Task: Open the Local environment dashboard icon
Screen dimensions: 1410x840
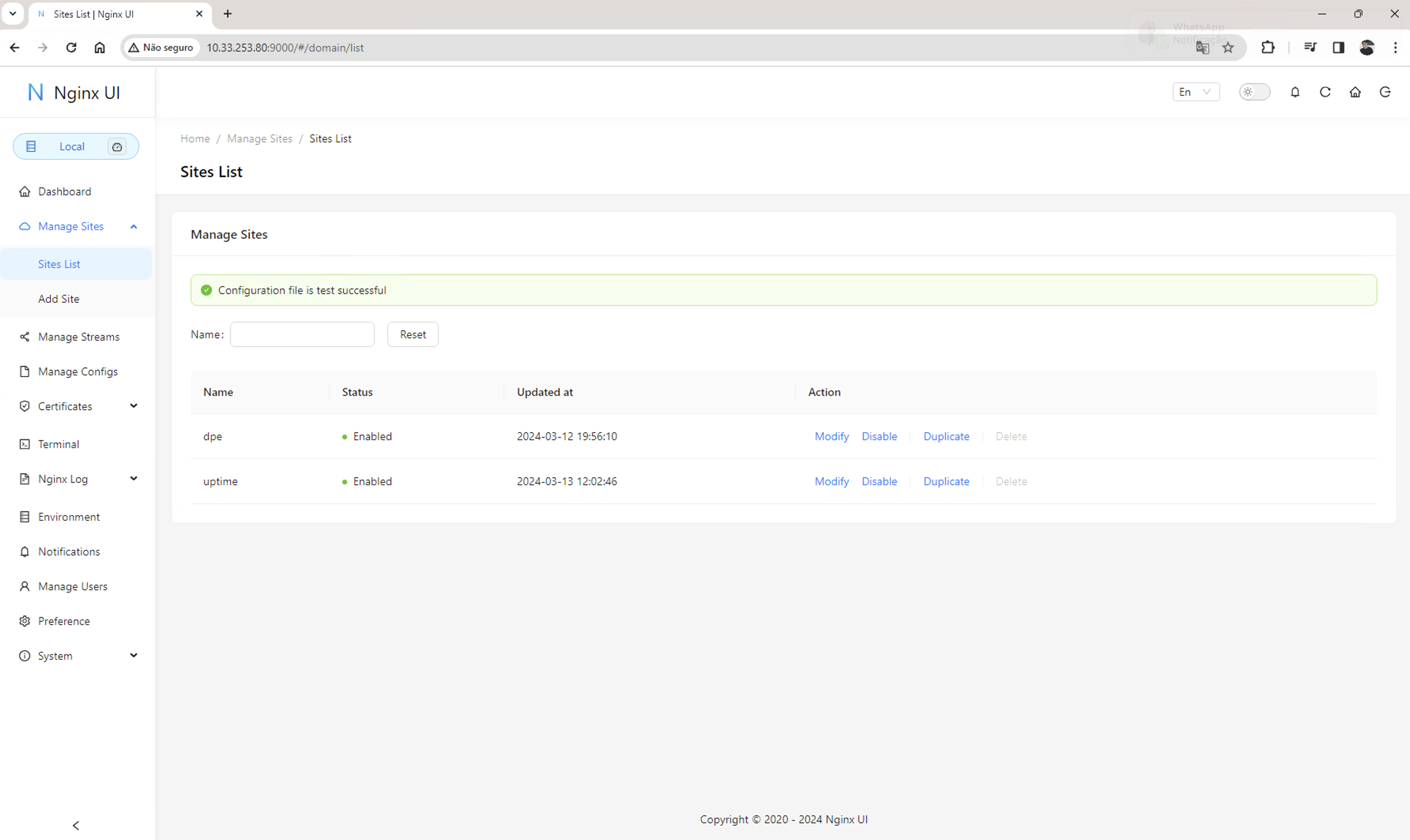Action: pyautogui.click(x=117, y=147)
